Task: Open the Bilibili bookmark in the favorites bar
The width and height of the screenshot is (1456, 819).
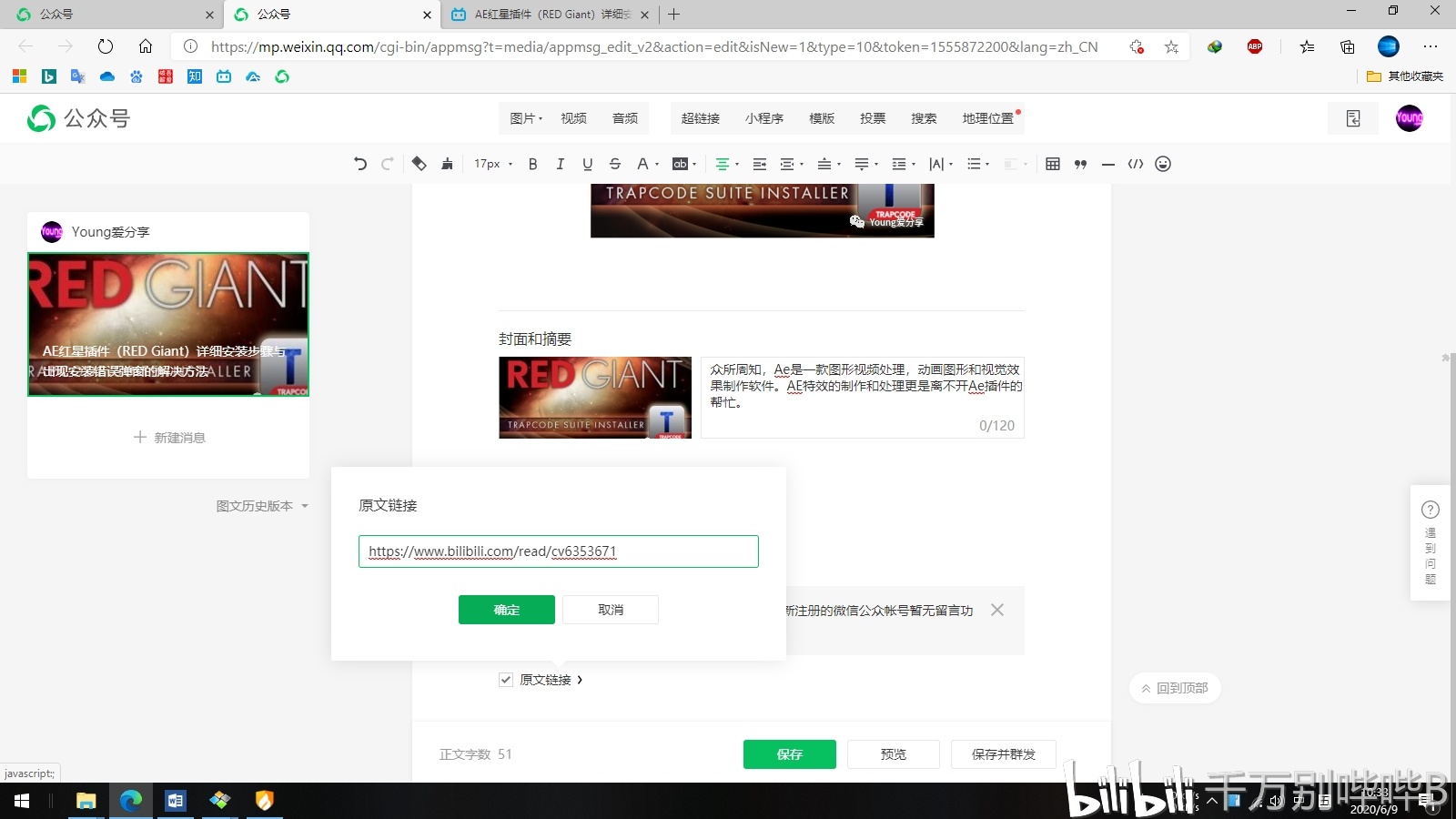Action: click(x=224, y=76)
